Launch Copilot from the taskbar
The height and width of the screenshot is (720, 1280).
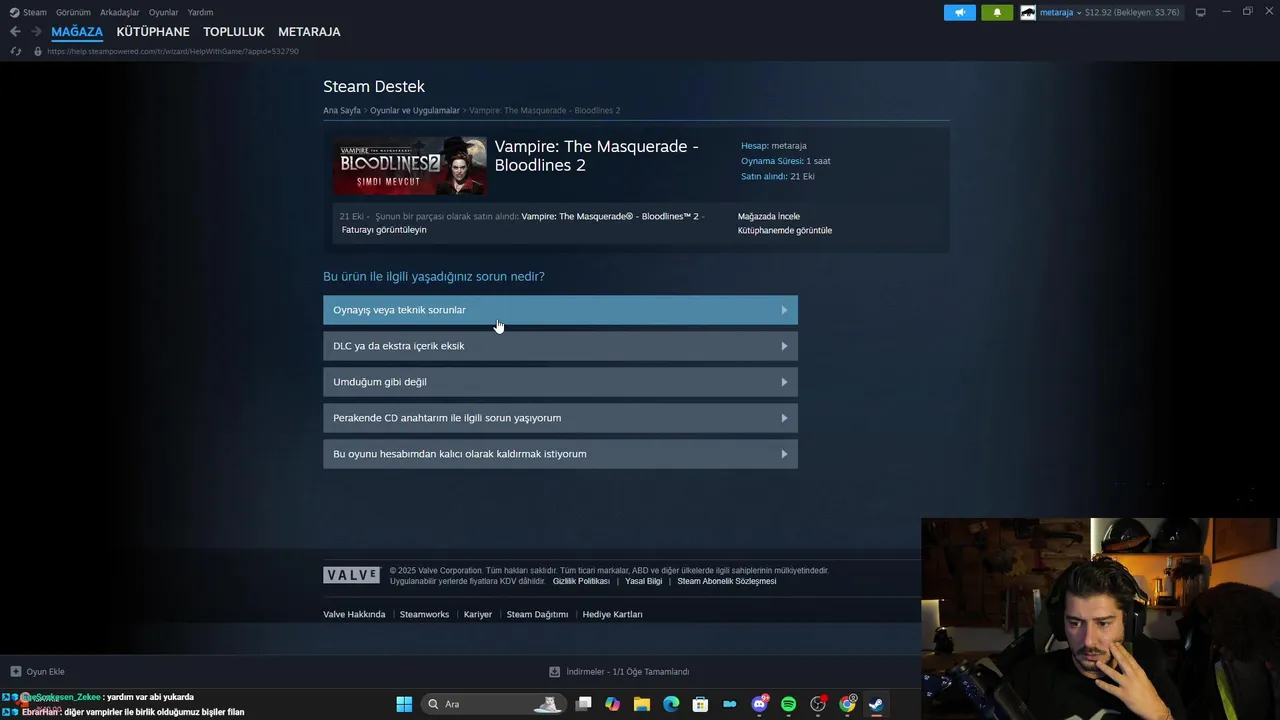[x=613, y=704]
